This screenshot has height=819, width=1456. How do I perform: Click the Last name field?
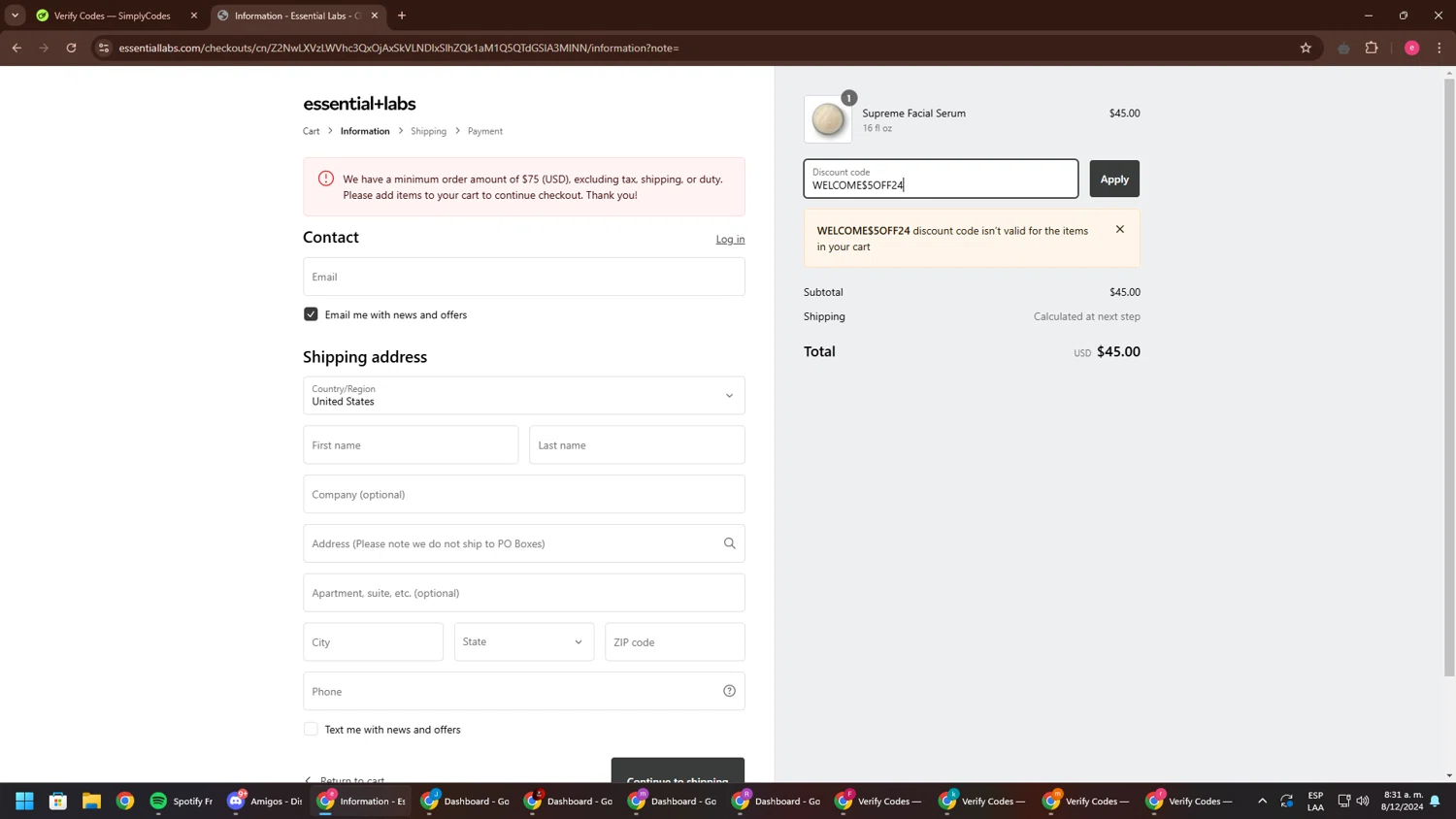(x=637, y=444)
